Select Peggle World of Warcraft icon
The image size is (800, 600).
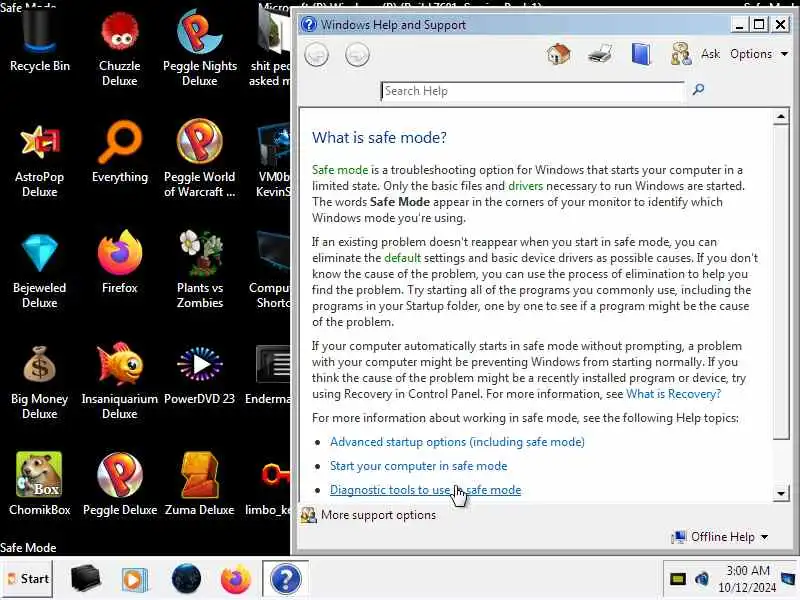tap(199, 159)
